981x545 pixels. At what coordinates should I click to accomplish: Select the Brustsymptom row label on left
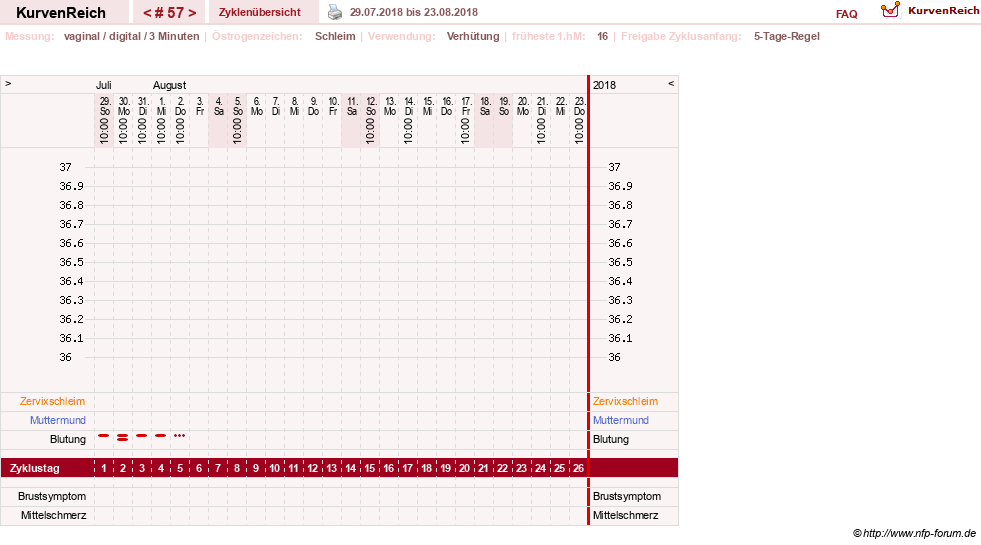click(x=52, y=496)
